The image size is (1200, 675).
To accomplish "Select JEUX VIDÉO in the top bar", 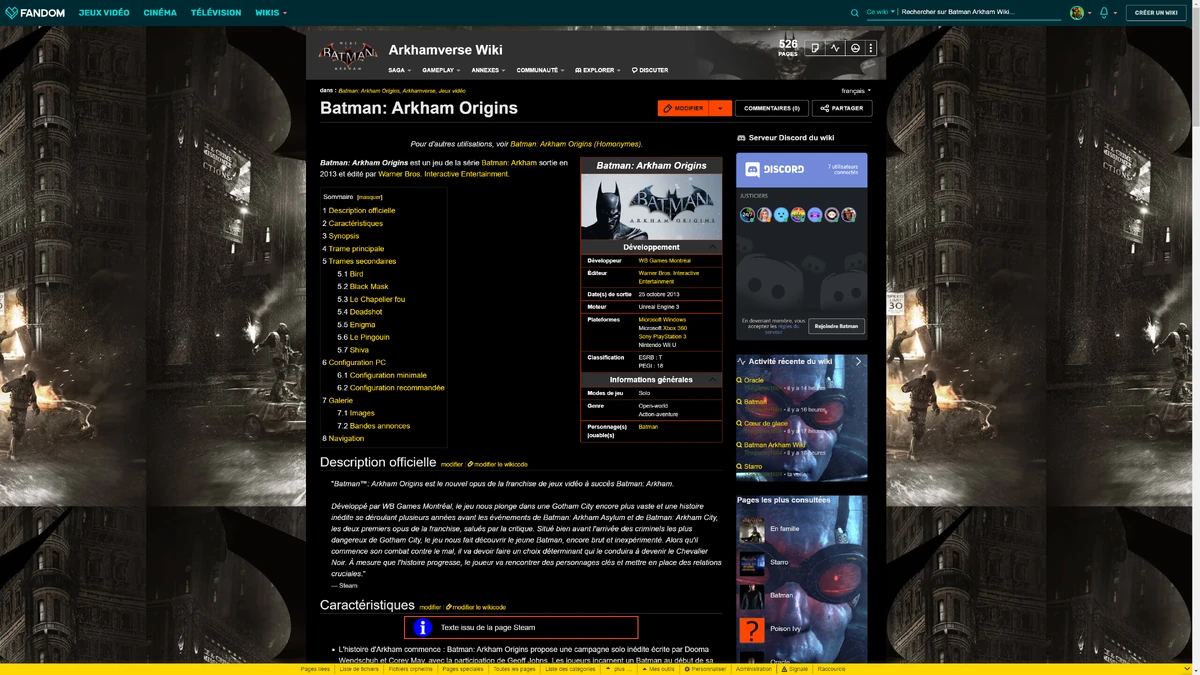I will point(104,12).
